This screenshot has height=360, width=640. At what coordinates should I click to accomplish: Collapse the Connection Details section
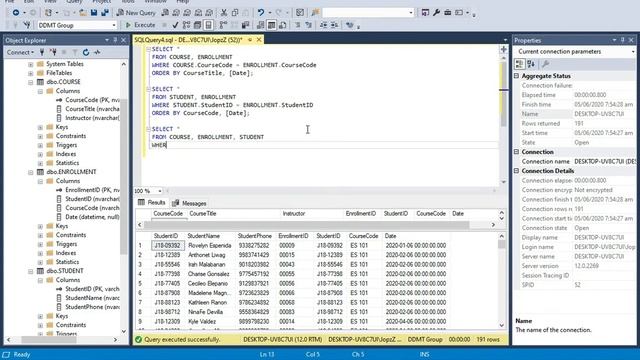tap(517, 171)
